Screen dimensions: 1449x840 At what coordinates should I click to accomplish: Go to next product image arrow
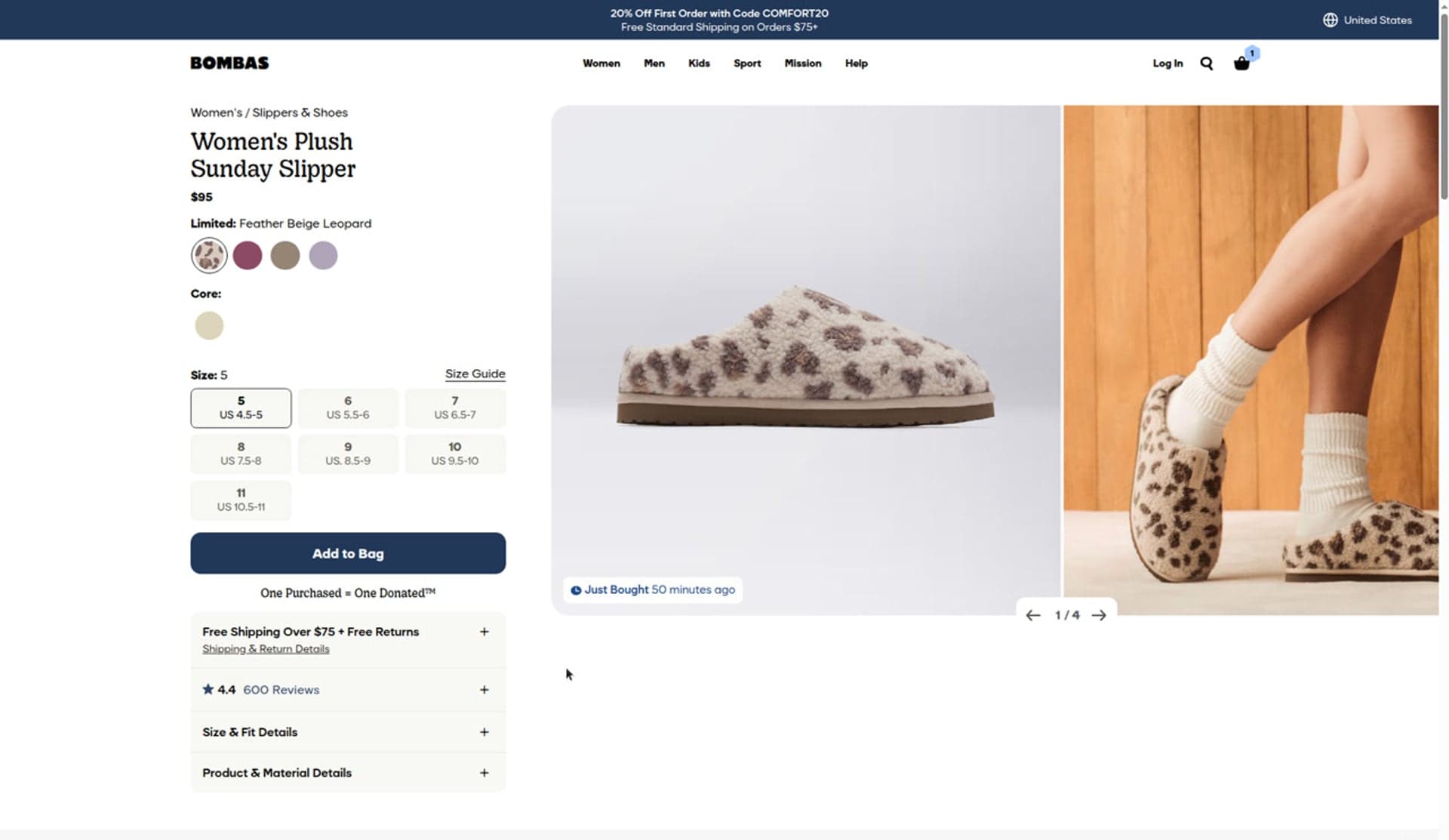pyautogui.click(x=1099, y=616)
